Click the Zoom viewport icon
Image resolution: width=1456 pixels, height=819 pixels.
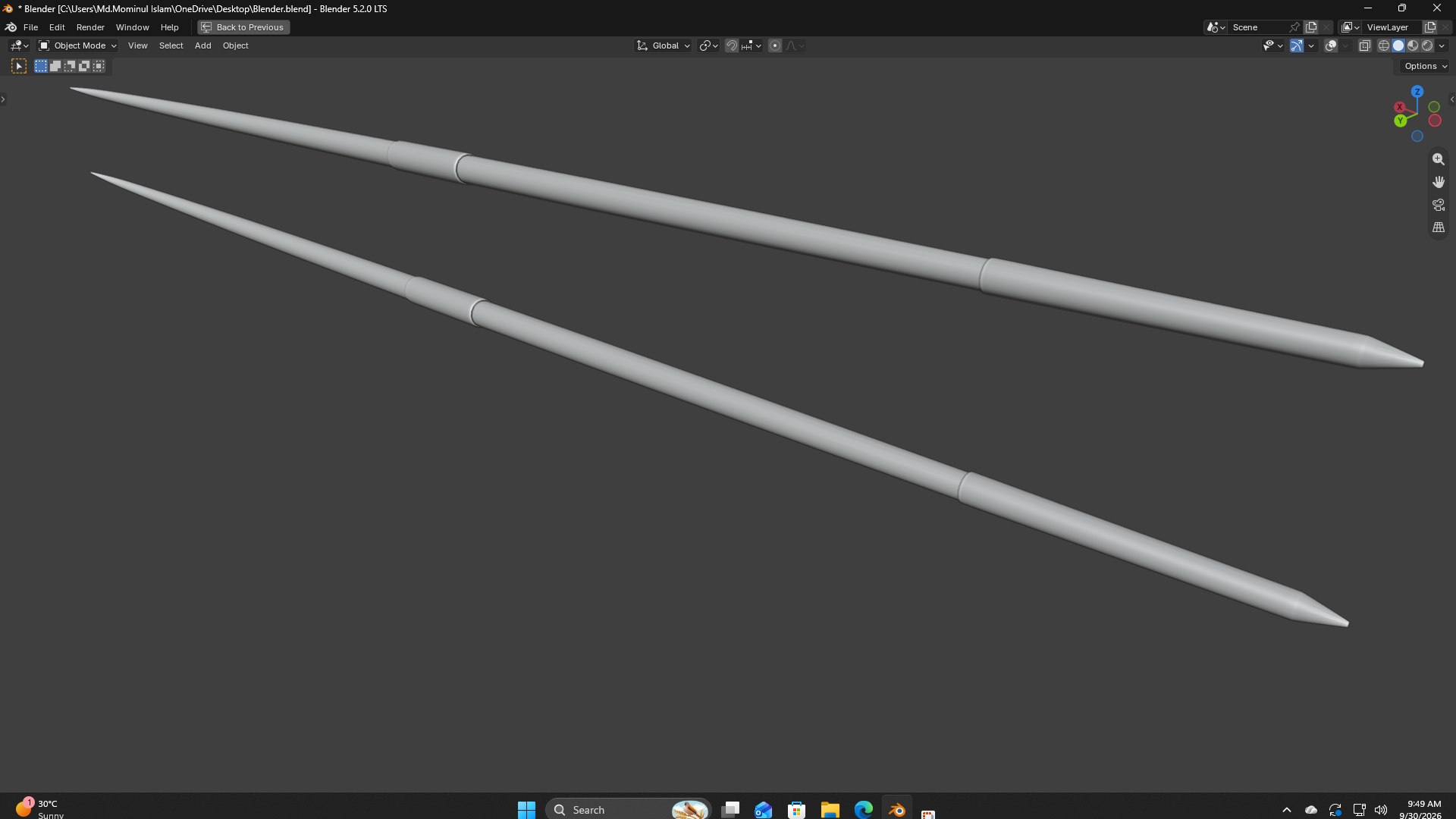1438,159
